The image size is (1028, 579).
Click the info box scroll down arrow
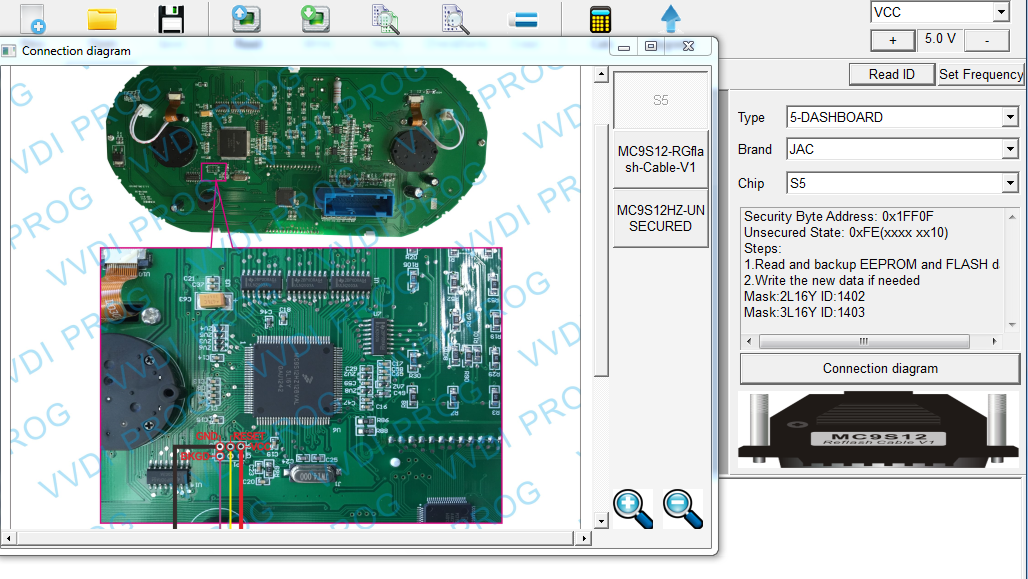[x=1012, y=325]
